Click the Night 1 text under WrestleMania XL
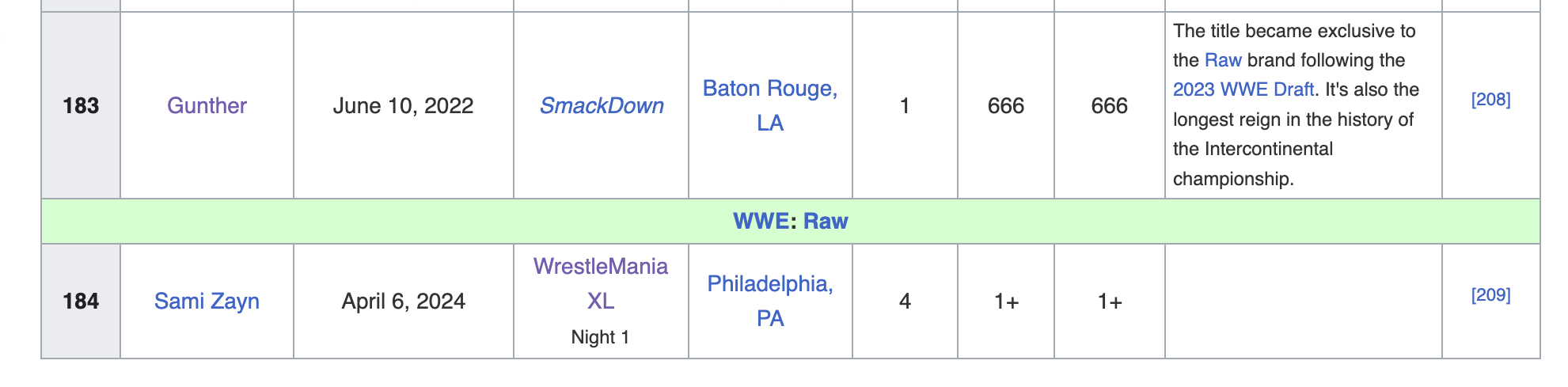This screenshot has width=1568, height=387. tap(600, 337)
